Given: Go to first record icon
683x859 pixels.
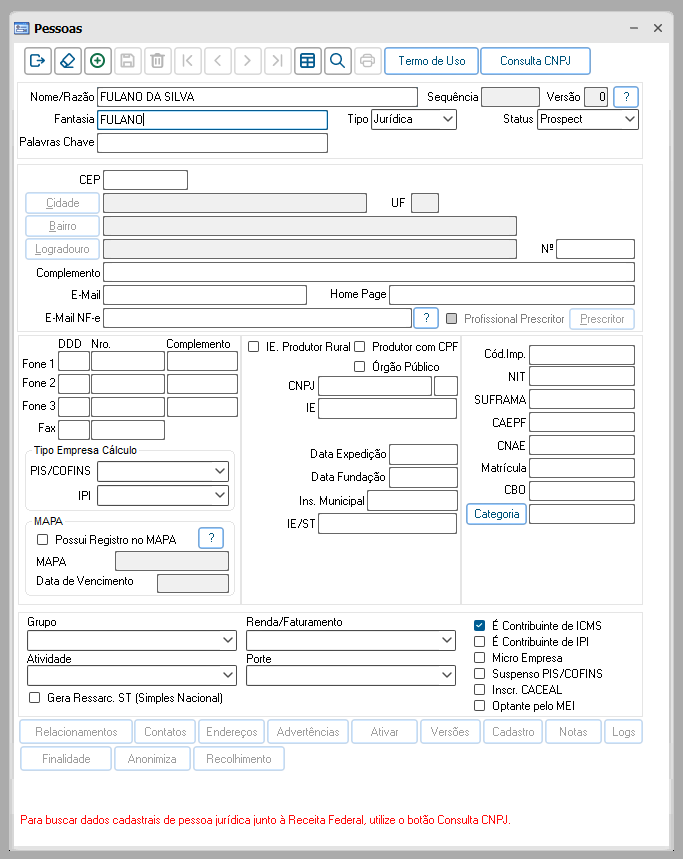Looking at the screenshot, I should coord(188,60).
